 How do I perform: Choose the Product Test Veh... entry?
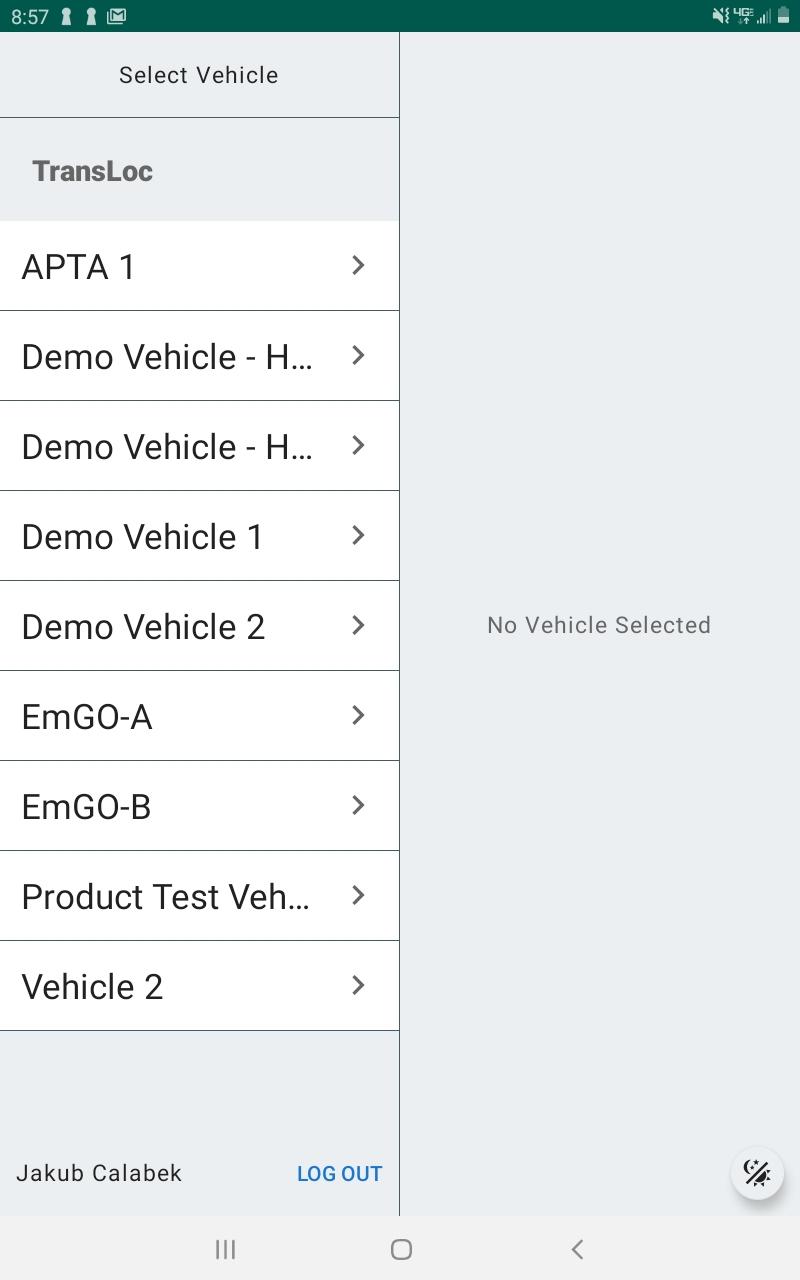pyautogui.click(x=199, y=896)
